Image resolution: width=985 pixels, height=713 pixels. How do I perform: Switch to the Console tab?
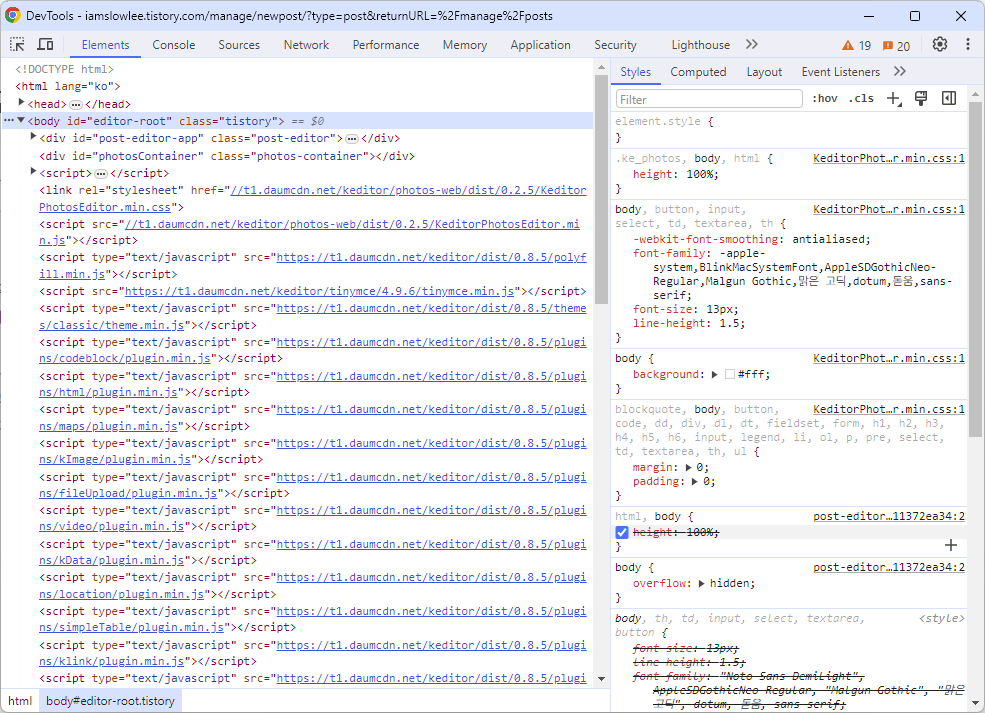173,45
